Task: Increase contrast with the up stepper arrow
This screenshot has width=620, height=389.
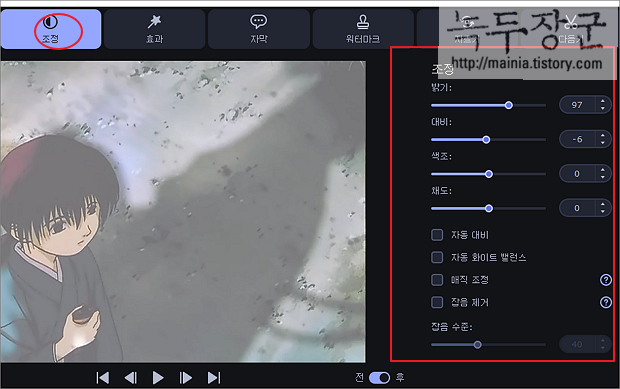Action: click(603, 136)
